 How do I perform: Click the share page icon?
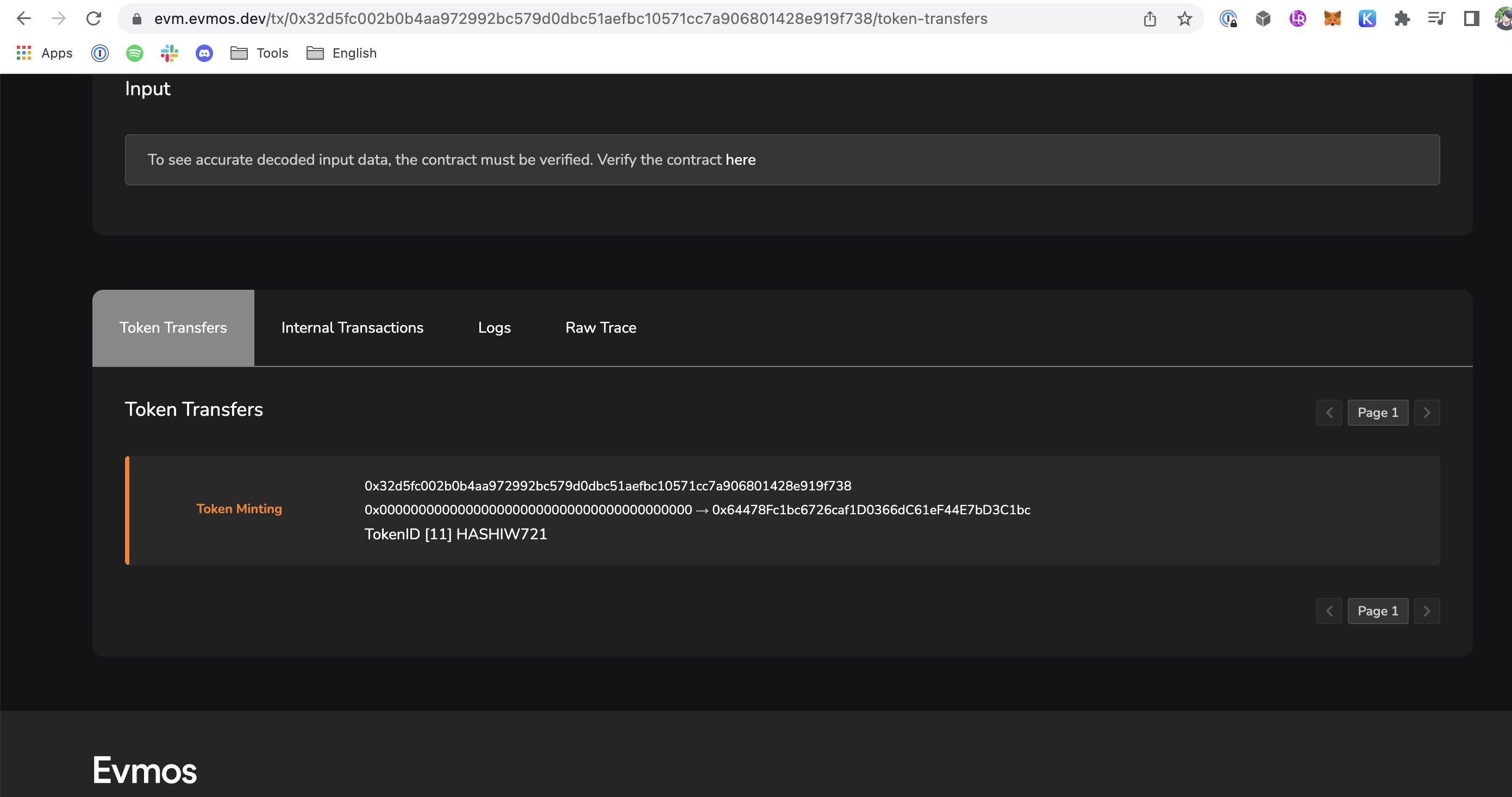coord(1149,19)
